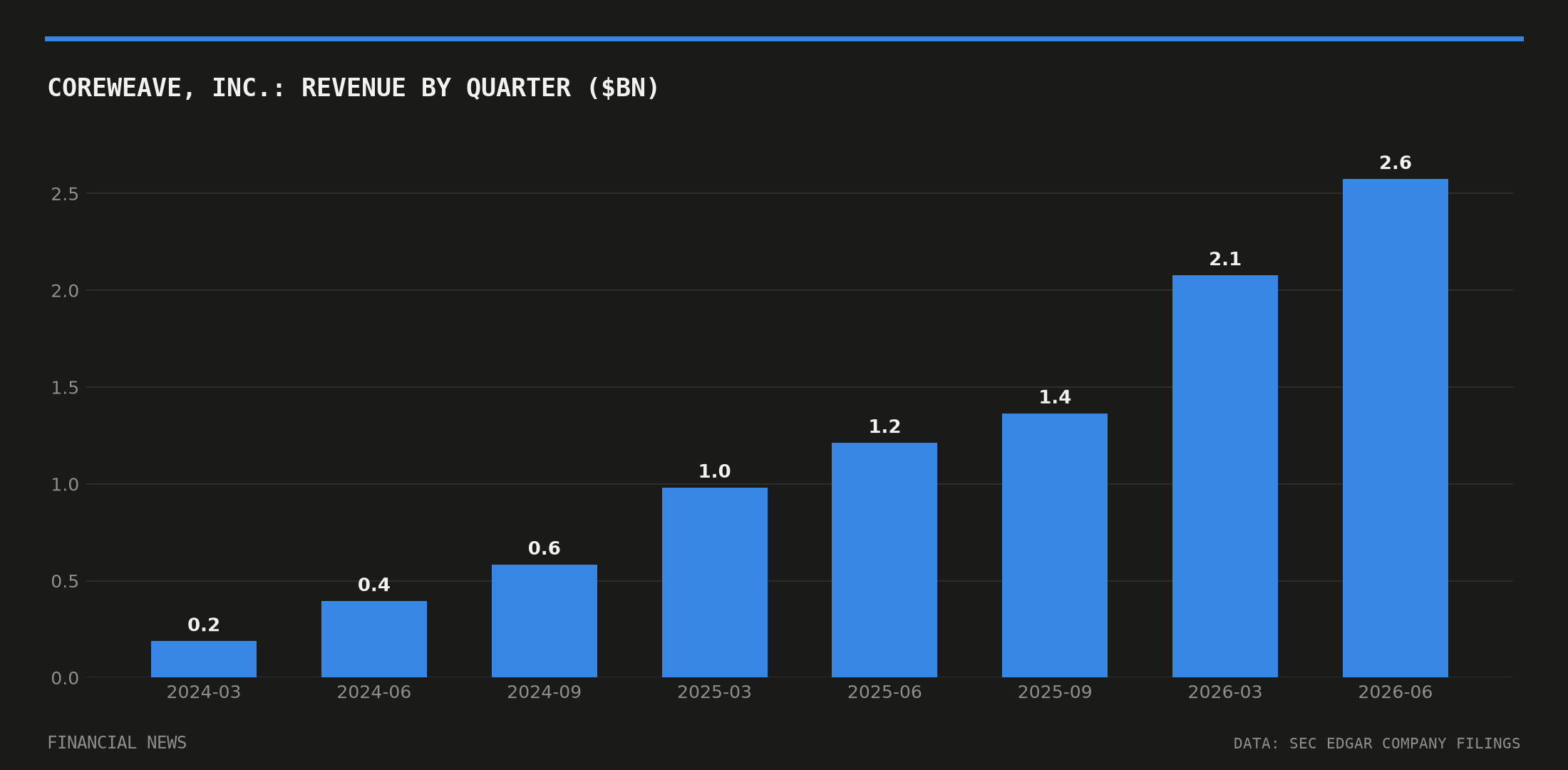The height and width of the screenshot is (770, 1568).
Task: Click the '1.5' y-axis tick label
Action: tap(65, 388)
